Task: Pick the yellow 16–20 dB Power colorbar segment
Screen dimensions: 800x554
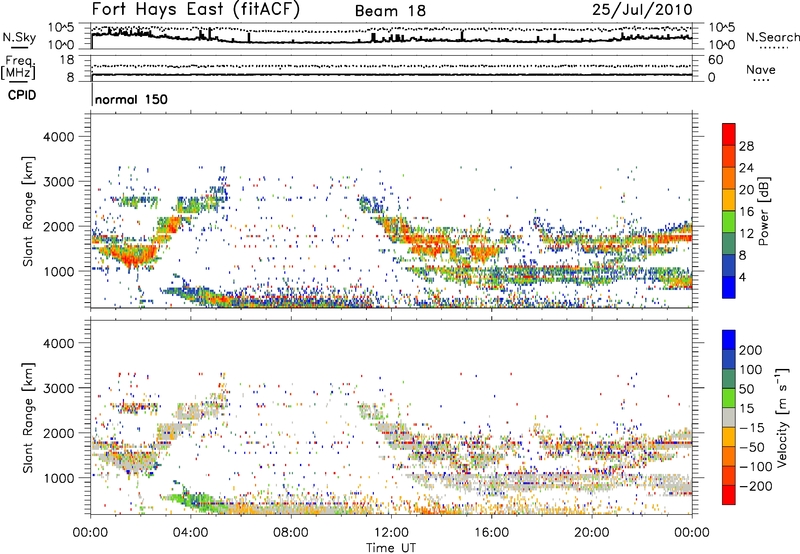Action: click(729, 200)
